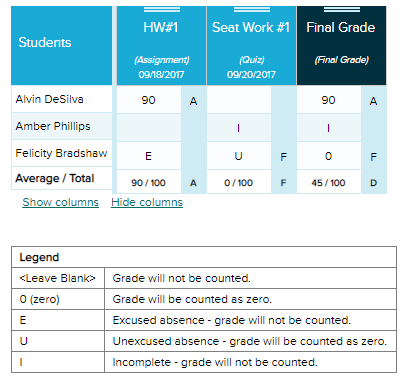This screenshot has width=405, height=381.
Task: Select Amber Phillips' Seat Work #1 cell marked I
Action: 239,128
